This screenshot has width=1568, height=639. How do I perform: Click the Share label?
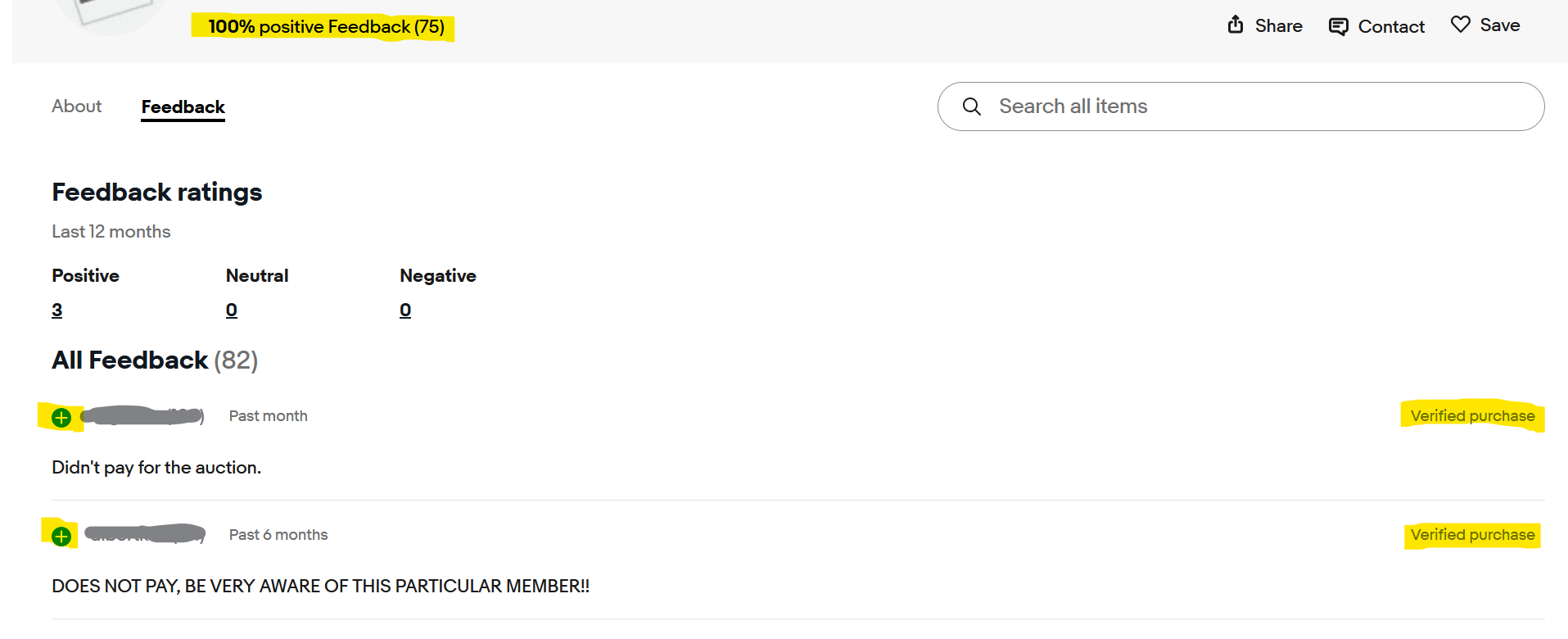(1278, 26)
